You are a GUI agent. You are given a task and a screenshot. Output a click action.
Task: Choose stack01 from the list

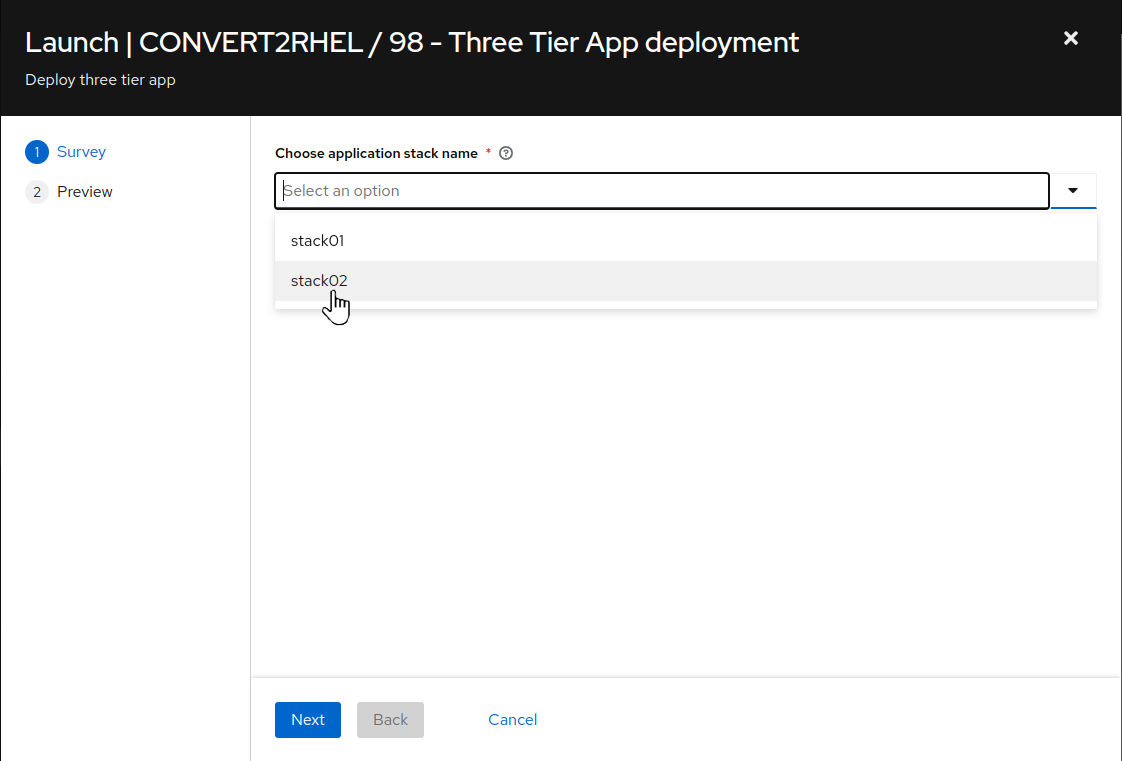[x=686, y=241]
